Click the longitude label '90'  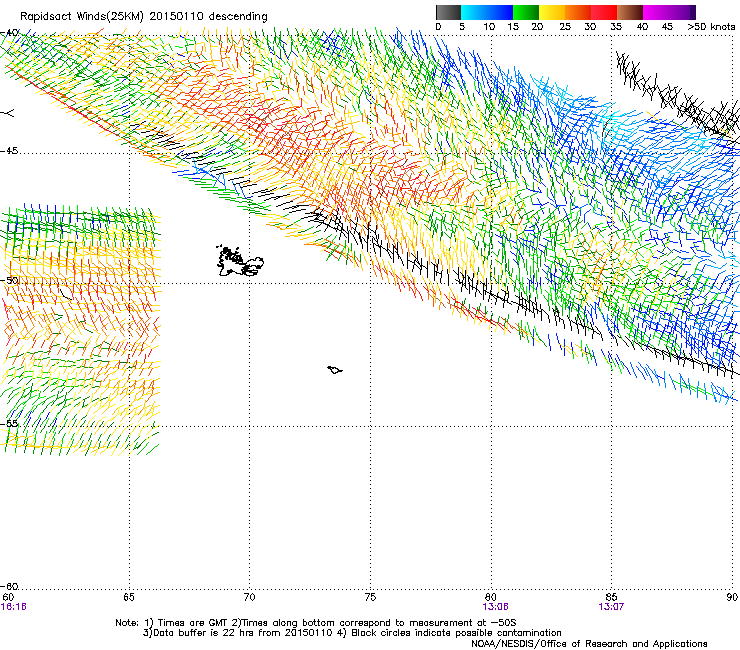point(732,597)
